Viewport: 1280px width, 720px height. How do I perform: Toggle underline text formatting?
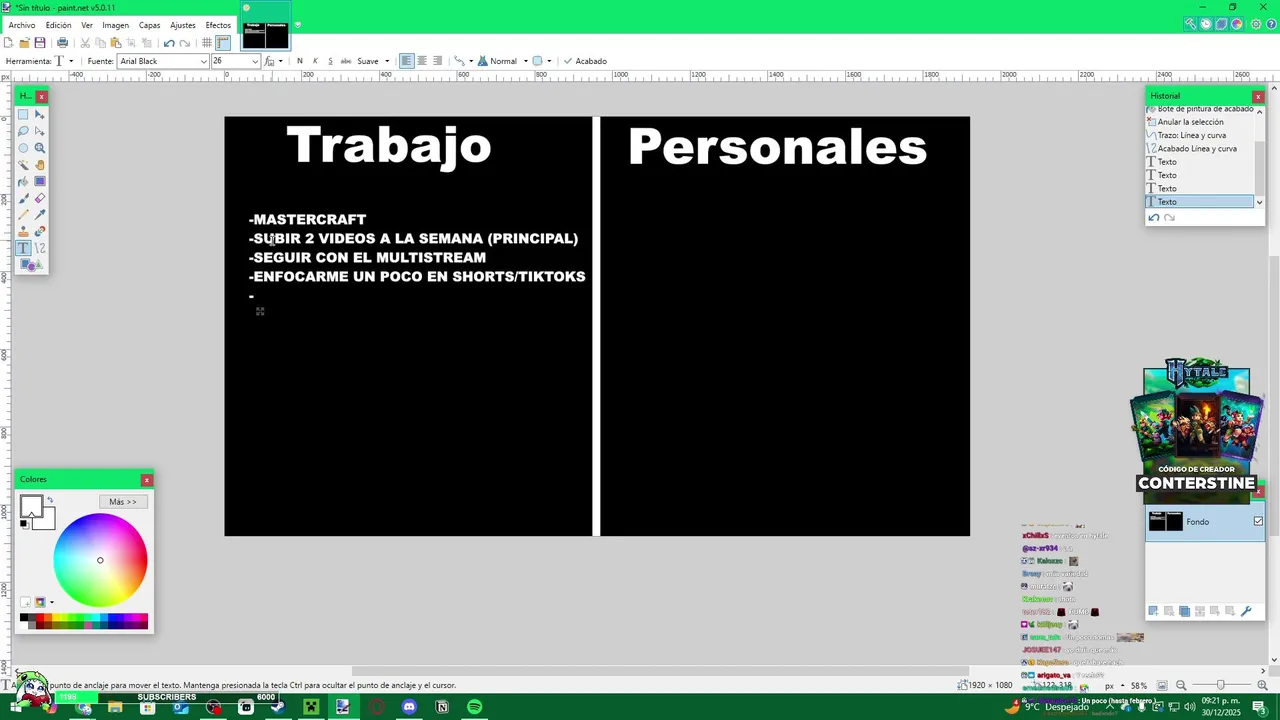coord(330,61)
